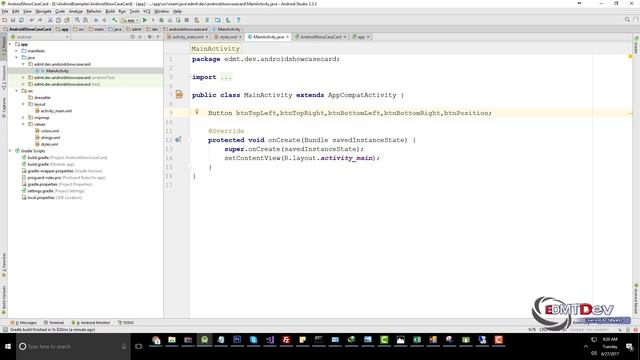This screenshot has width=640, height=360.
Task: Open the Edit menu
Action: (16, 11)
